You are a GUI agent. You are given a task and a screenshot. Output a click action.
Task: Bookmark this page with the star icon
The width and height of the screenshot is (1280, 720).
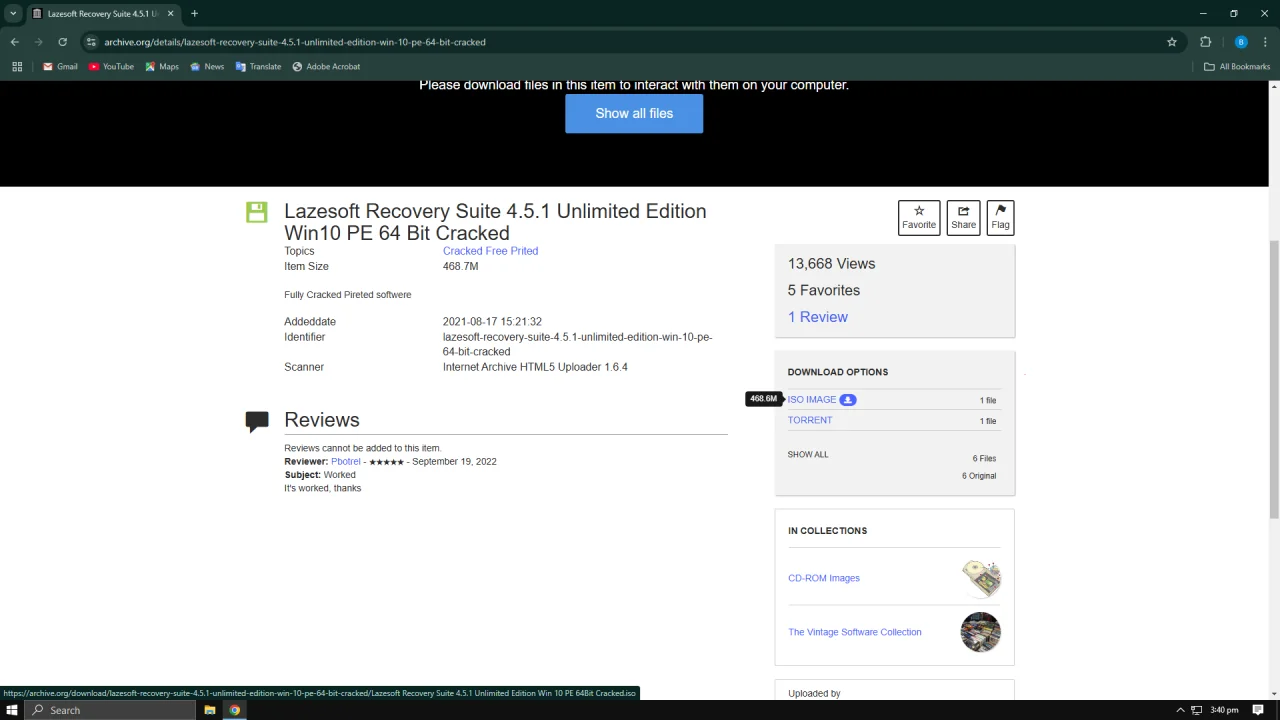1172,42
